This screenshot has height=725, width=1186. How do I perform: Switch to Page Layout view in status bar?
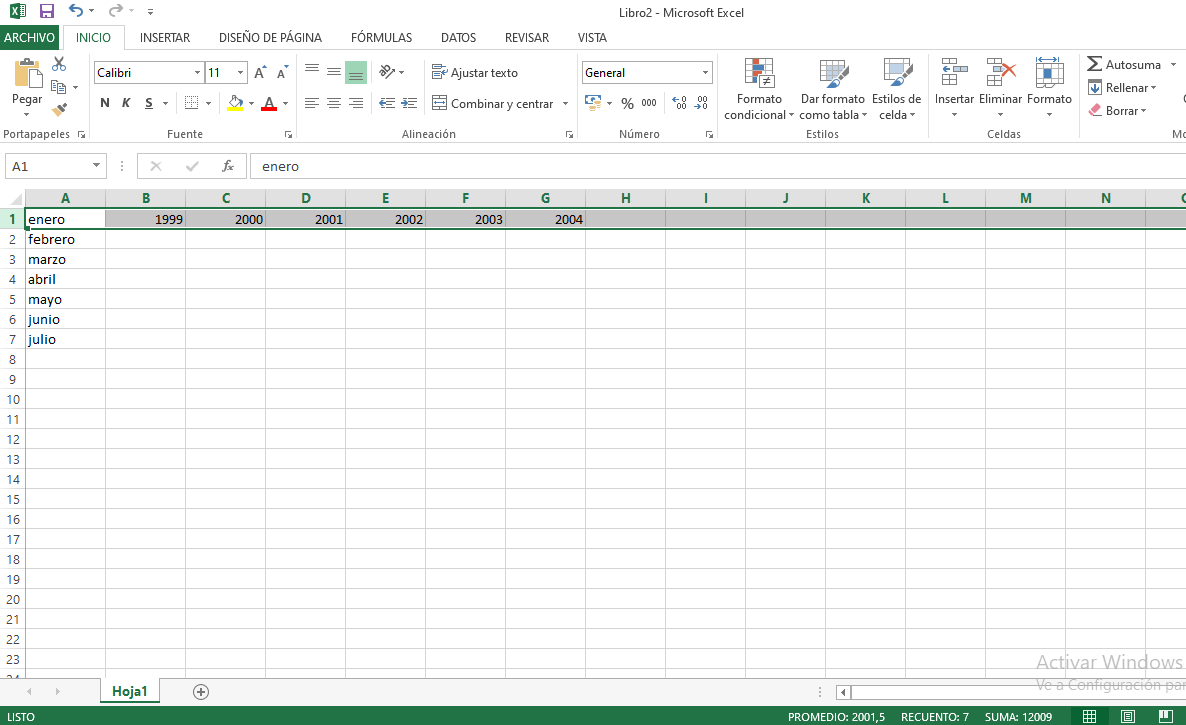click(x=1128, y=717)
